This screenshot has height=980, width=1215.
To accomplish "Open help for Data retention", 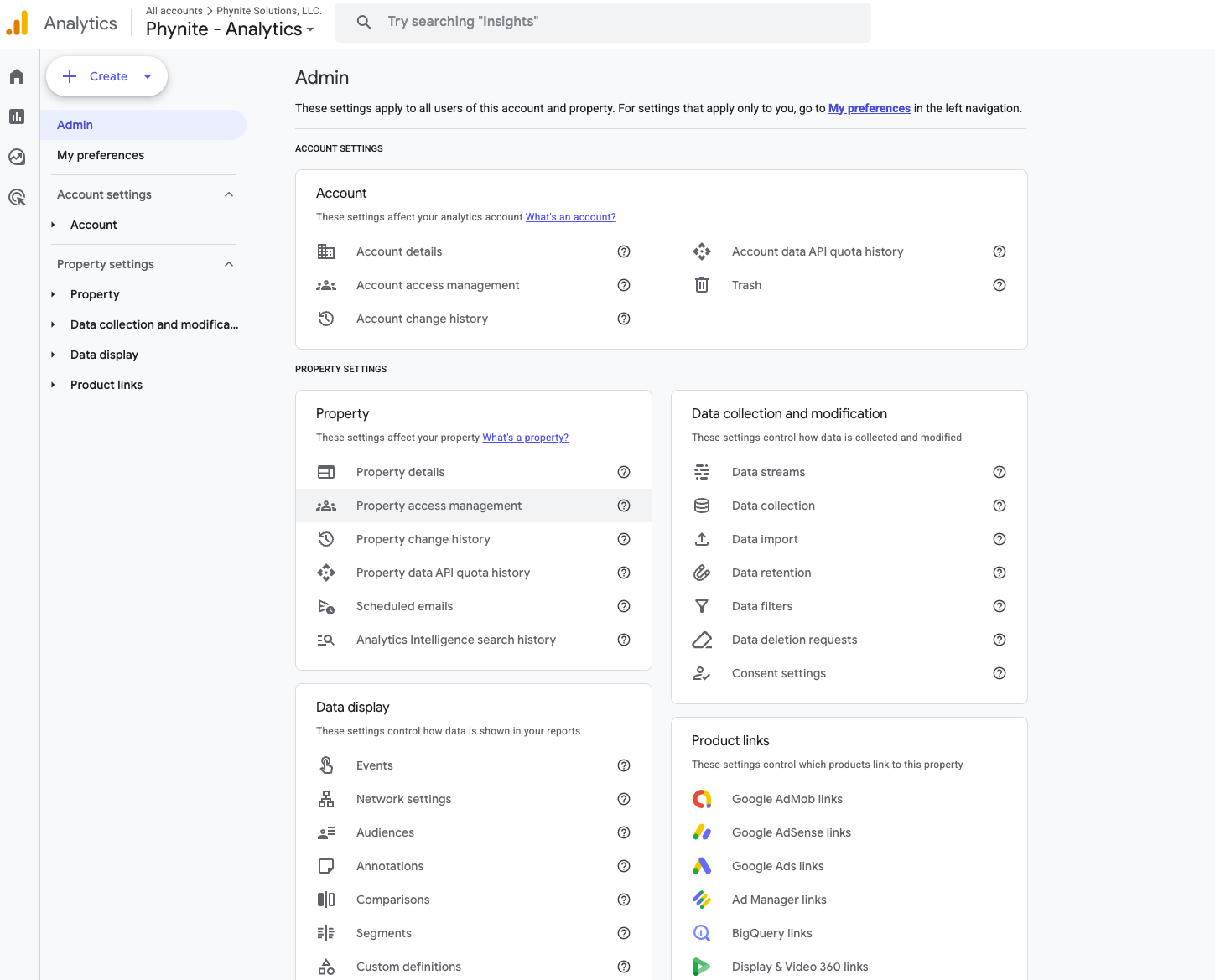I will [1000, 573].
